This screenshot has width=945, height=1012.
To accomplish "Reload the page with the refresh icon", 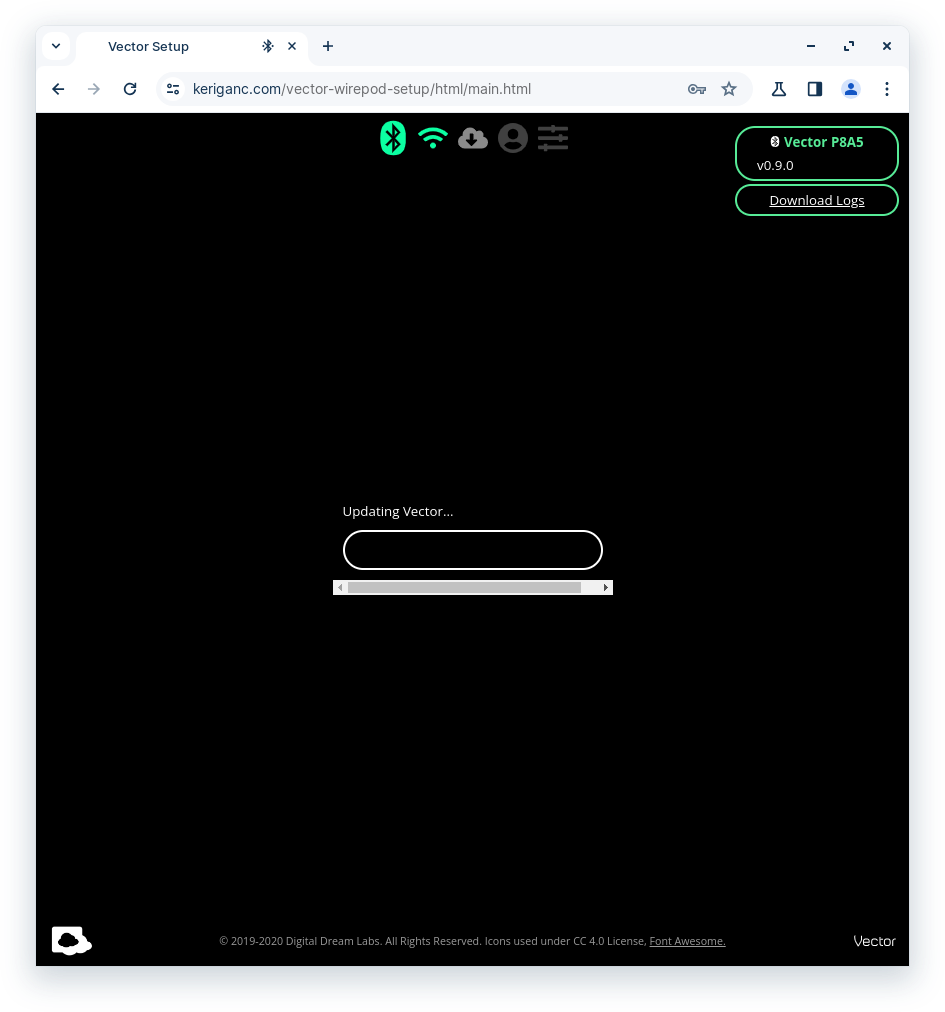I will (x=130, y=89).
